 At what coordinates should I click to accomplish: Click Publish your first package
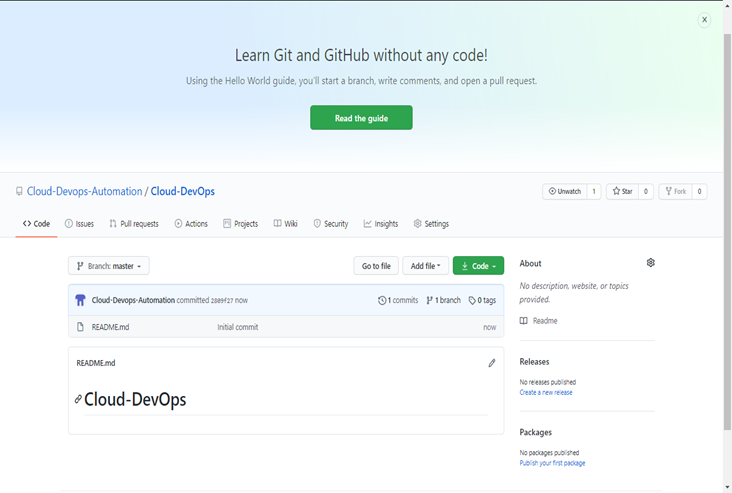552,463
